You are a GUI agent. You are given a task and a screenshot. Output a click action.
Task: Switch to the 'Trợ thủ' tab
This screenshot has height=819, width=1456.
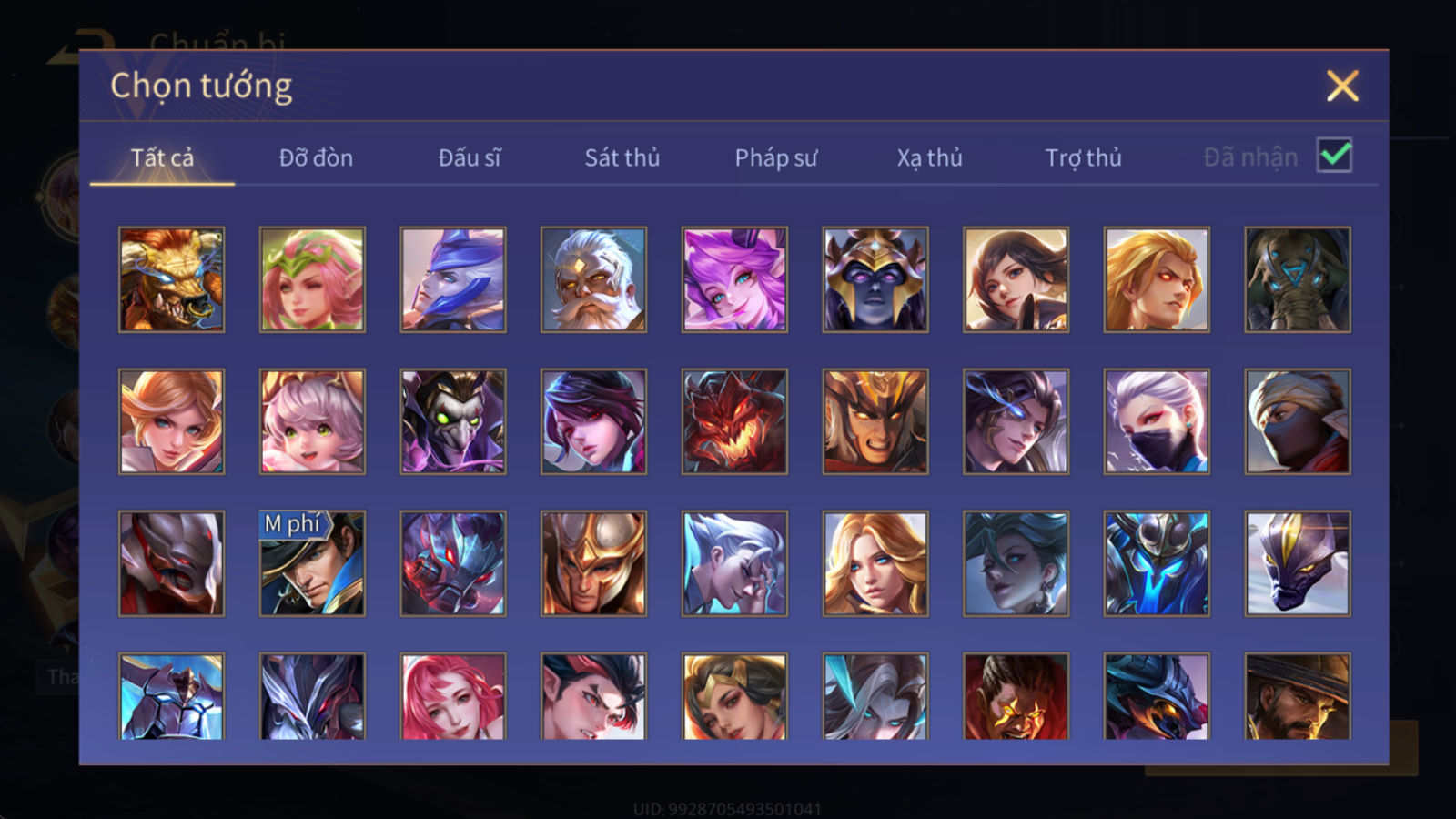[1083, 157]
